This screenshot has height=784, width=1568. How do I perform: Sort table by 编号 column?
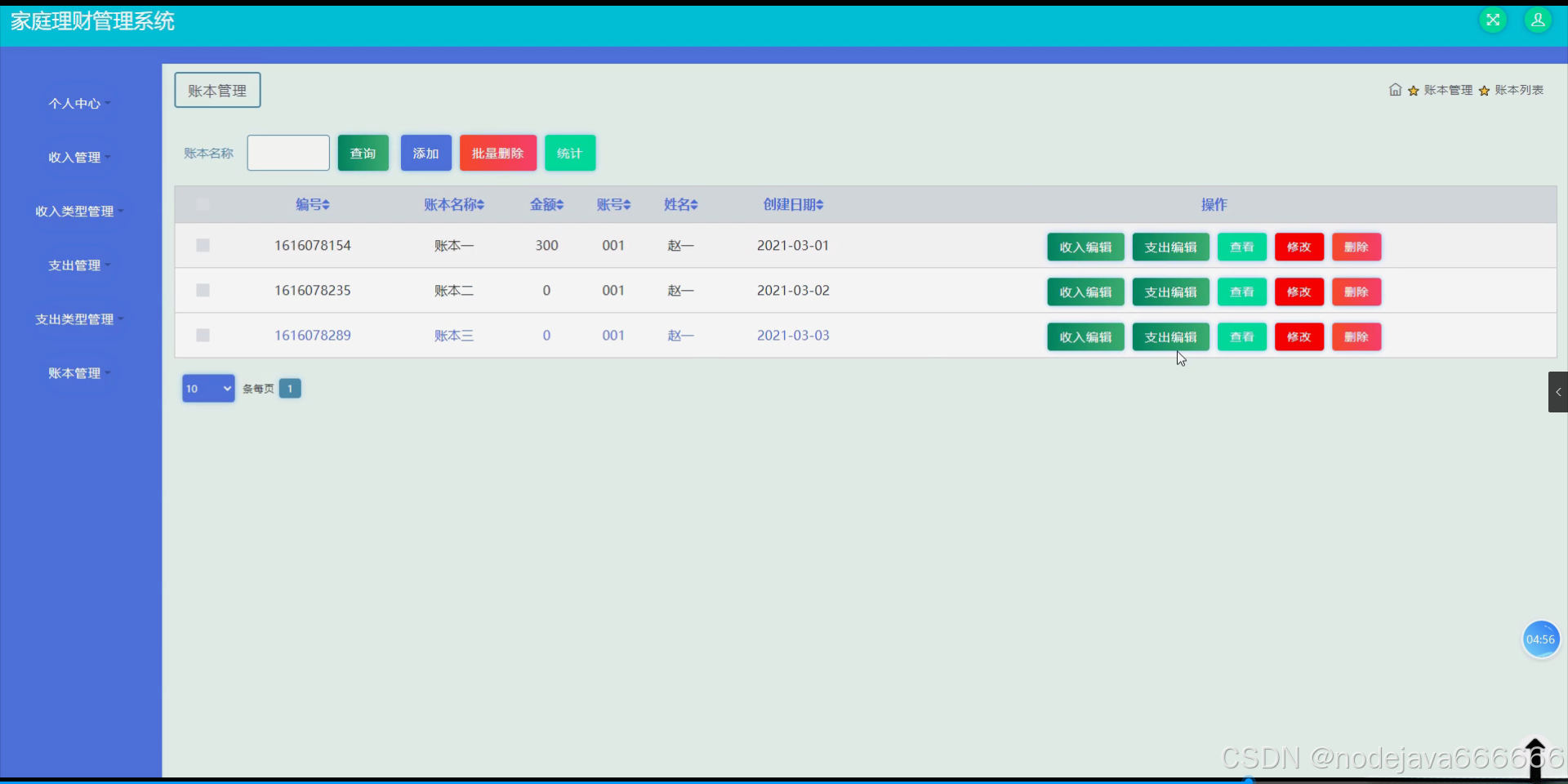[x=313, y=205]
